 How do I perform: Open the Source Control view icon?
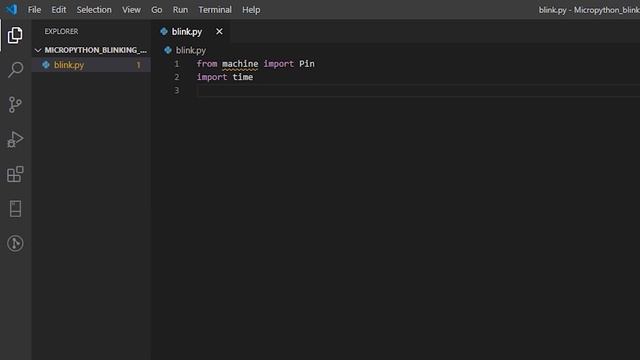pyautogui.click(x=15, y=104)
